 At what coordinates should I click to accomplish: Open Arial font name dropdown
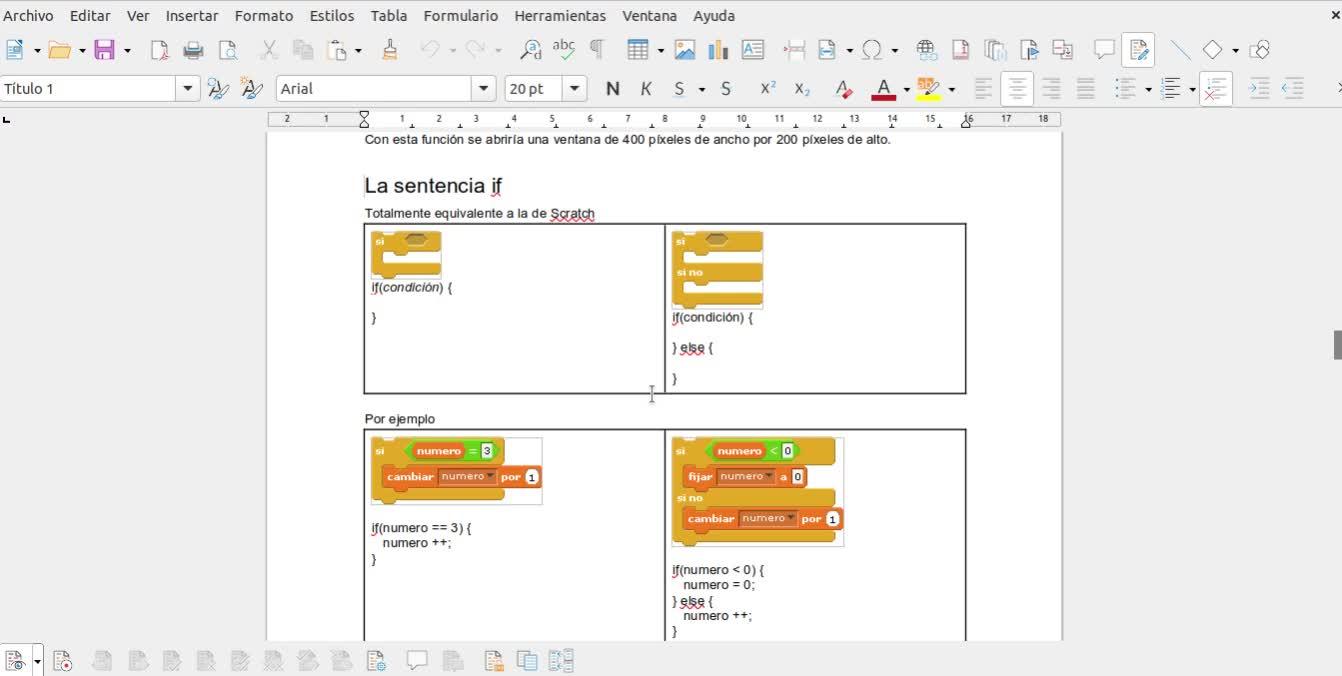coord(484,89)
